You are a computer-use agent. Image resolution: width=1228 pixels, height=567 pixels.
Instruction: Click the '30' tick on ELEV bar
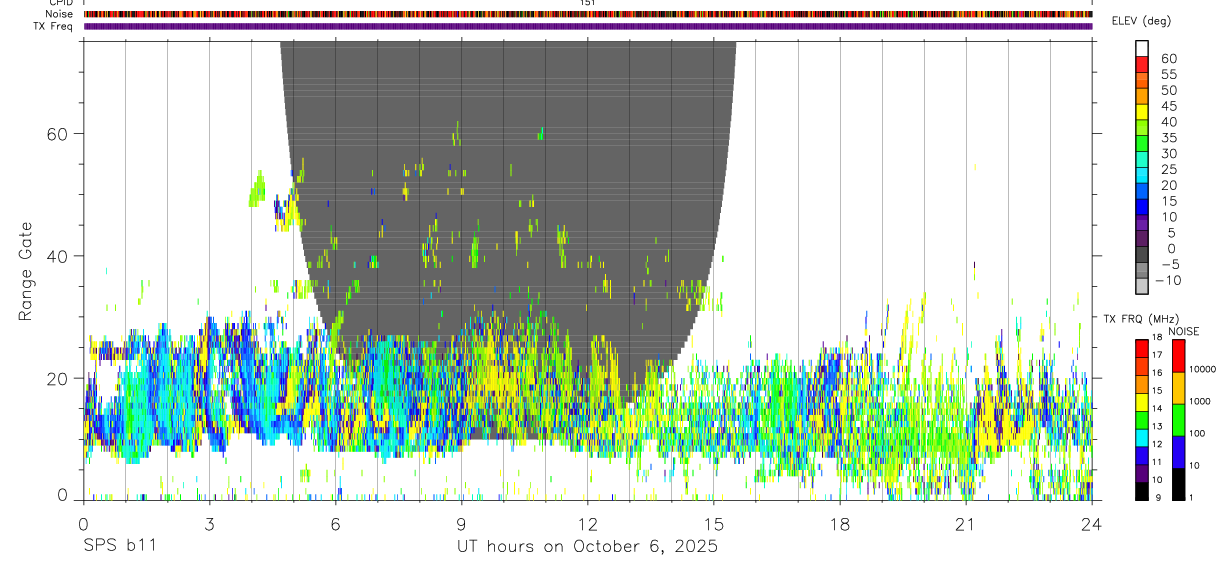tap(1168, 153)
